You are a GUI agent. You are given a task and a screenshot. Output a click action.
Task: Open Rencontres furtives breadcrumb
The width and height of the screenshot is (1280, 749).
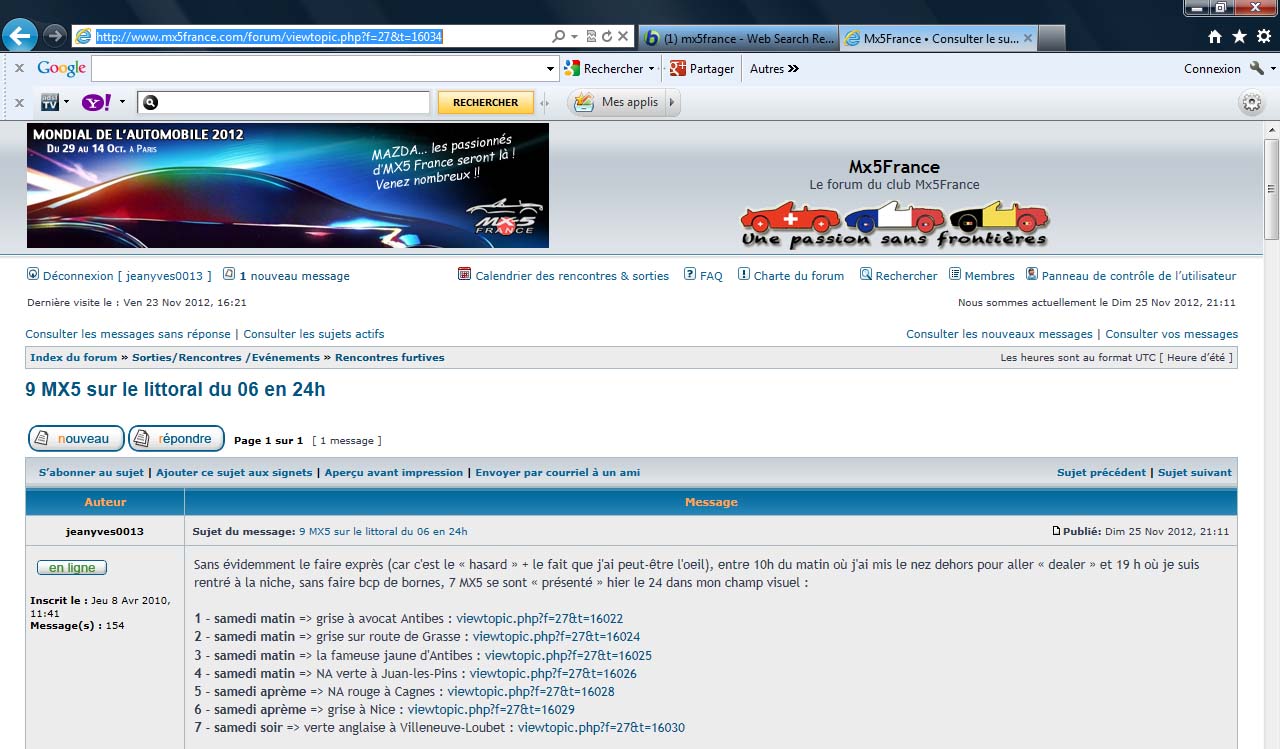[390, 357]
